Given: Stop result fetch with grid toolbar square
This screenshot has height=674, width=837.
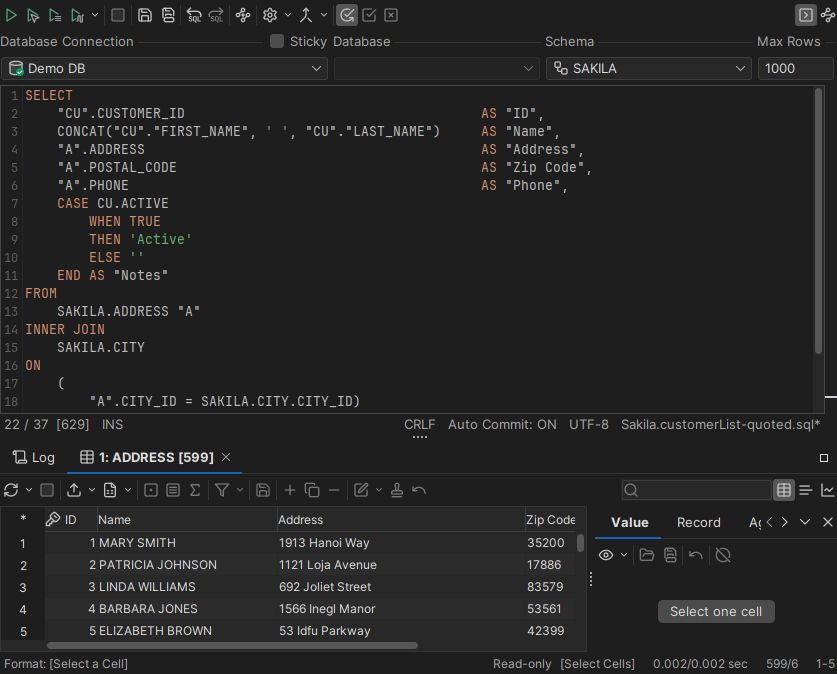Looking at the screenshot, I should coord(47,490).
